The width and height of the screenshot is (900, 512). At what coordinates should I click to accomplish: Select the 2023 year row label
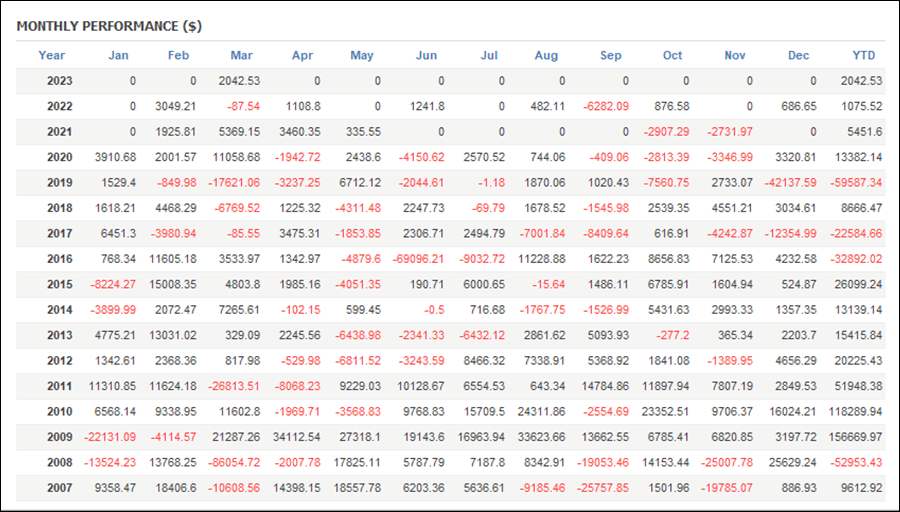60,81
